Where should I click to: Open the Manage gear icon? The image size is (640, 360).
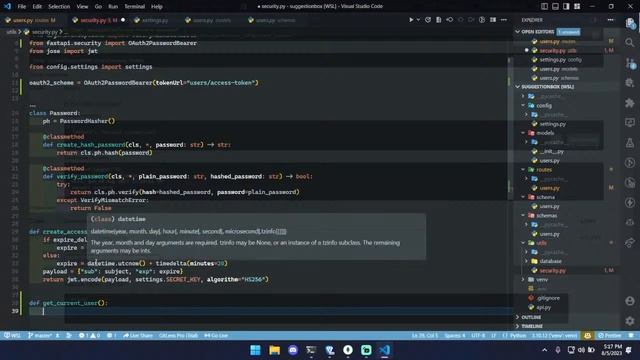coord(630,321)
